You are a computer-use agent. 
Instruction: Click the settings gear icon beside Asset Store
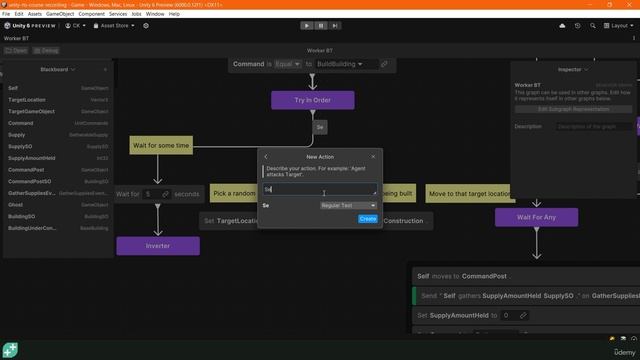pyautogui.click(x=146, y=26)
